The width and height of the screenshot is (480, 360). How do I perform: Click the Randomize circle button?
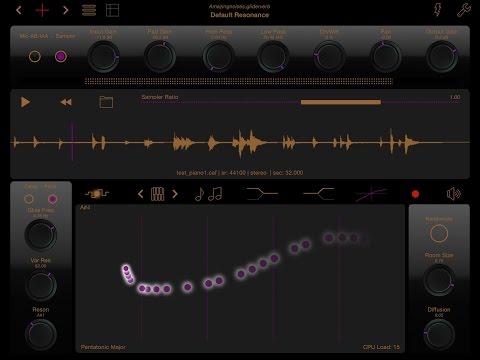pyautogui.click(x=439, y=233)
